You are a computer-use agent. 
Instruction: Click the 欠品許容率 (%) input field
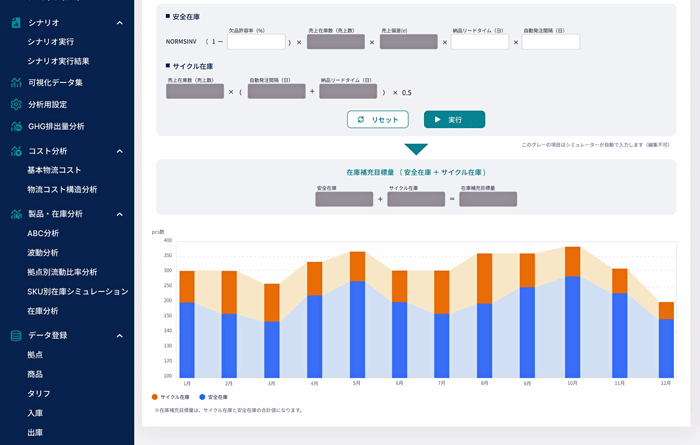pos(256,42)
